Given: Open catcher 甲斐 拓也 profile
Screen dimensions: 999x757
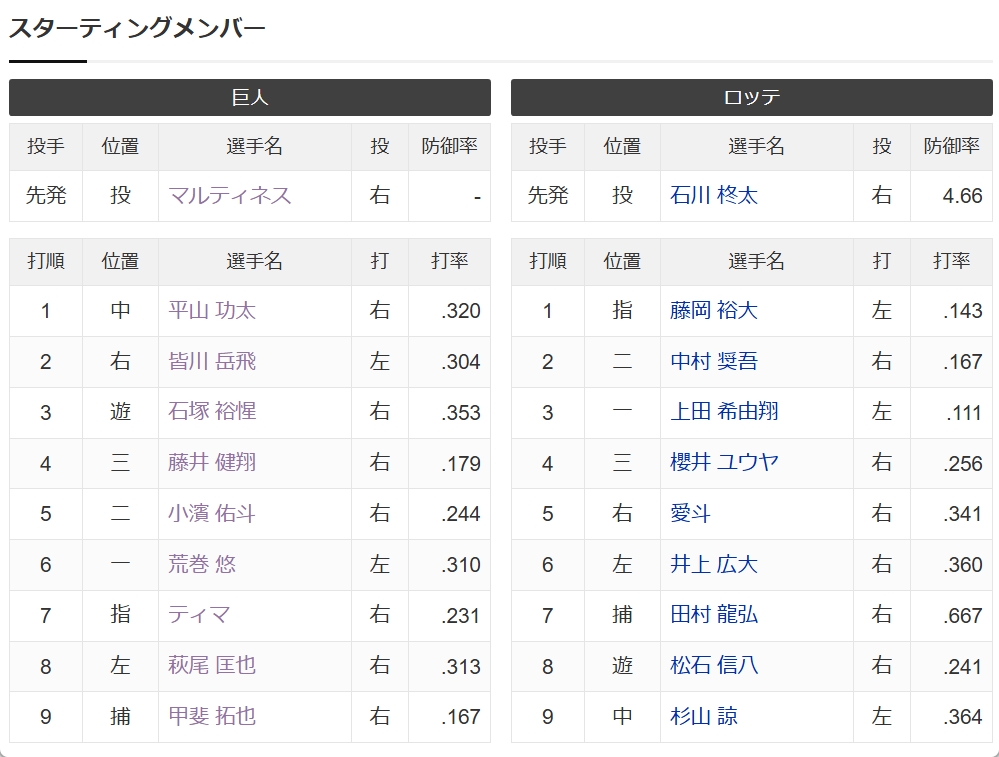Looking at the screenshot, I should pyautogui.click(x=212, y=717).
